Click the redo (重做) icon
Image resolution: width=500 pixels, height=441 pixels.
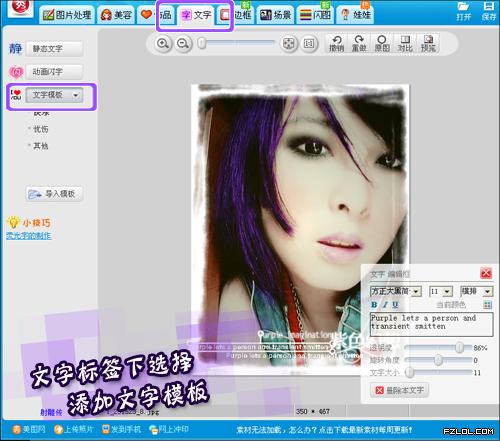click(x=359, y=44)
